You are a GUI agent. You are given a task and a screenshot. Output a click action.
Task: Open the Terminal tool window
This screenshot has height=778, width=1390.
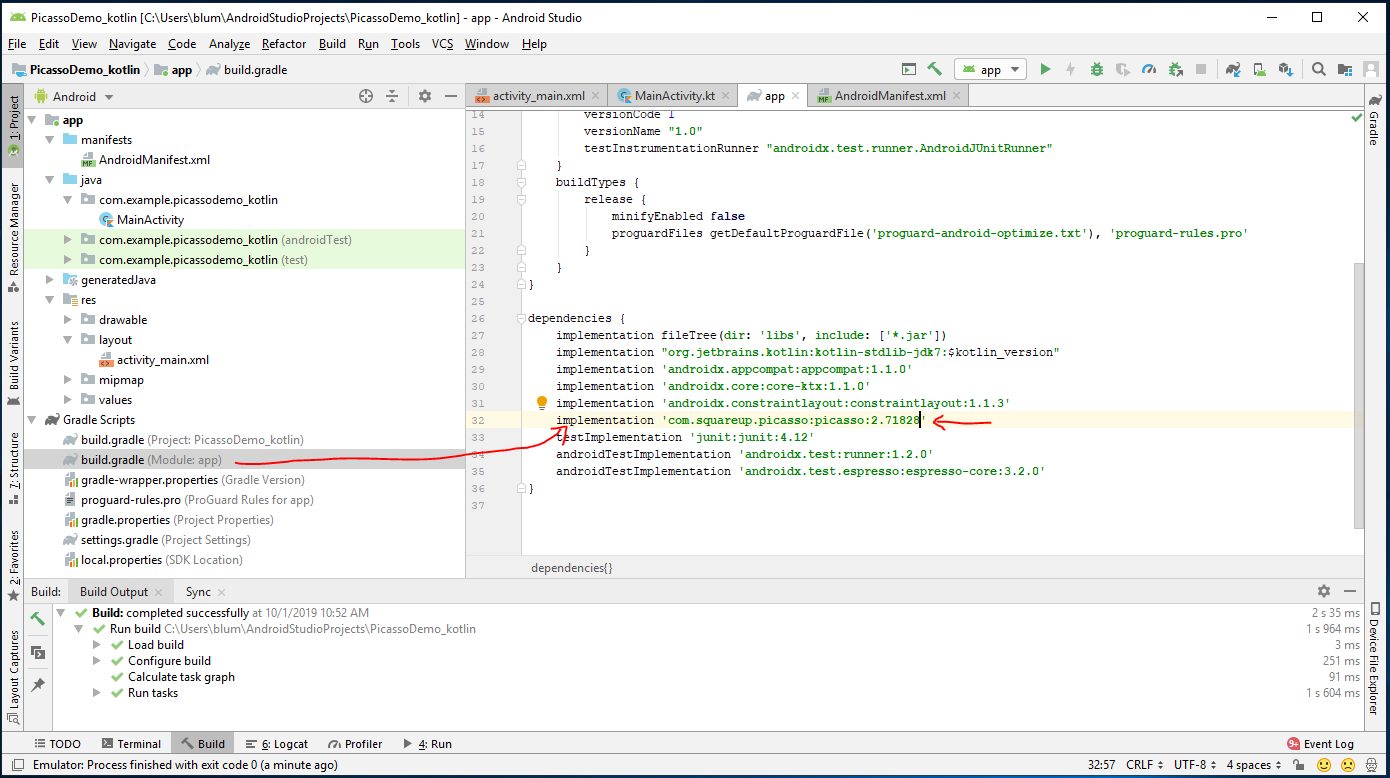click(130, 744)
